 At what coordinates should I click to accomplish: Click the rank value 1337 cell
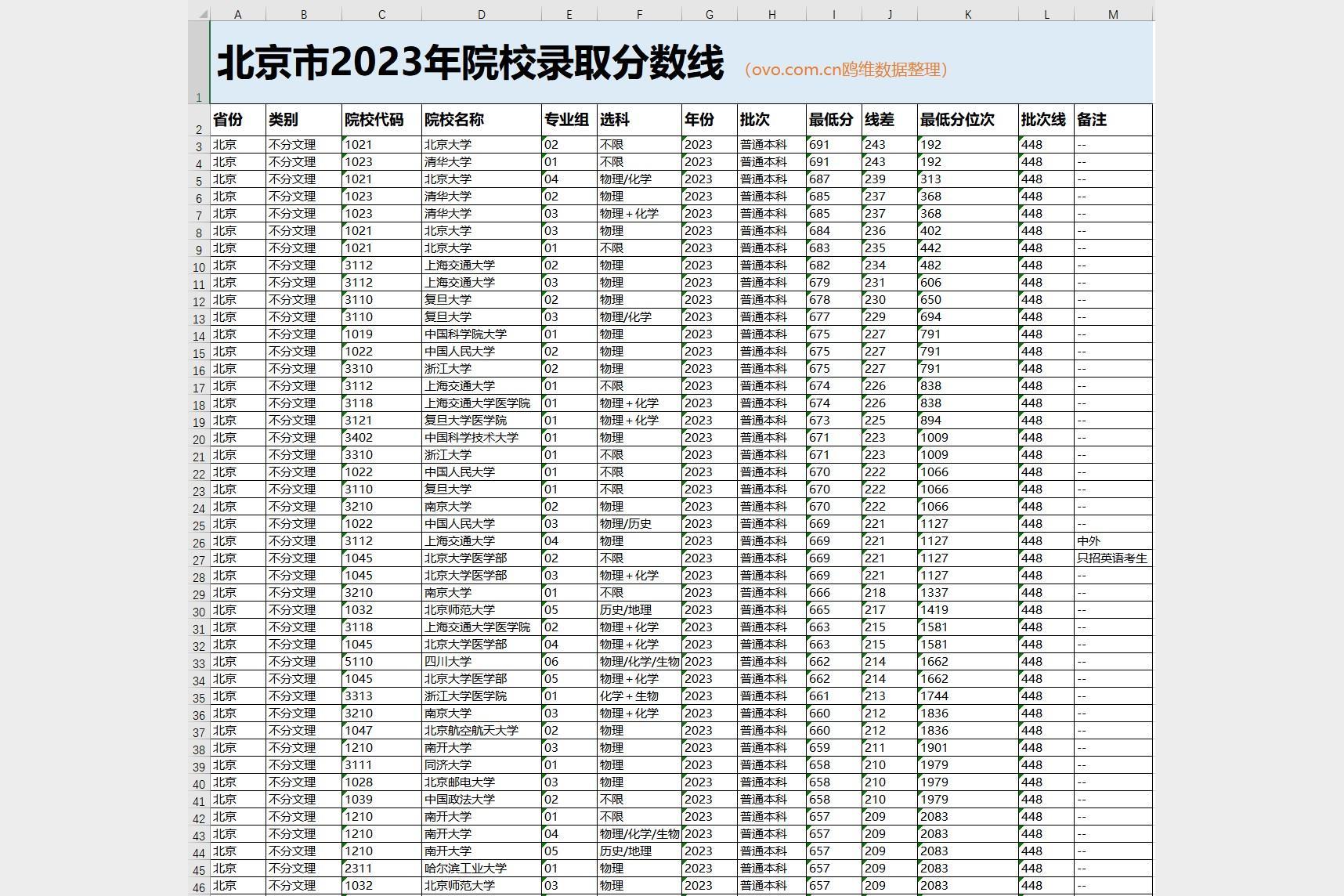pos(968,593)
